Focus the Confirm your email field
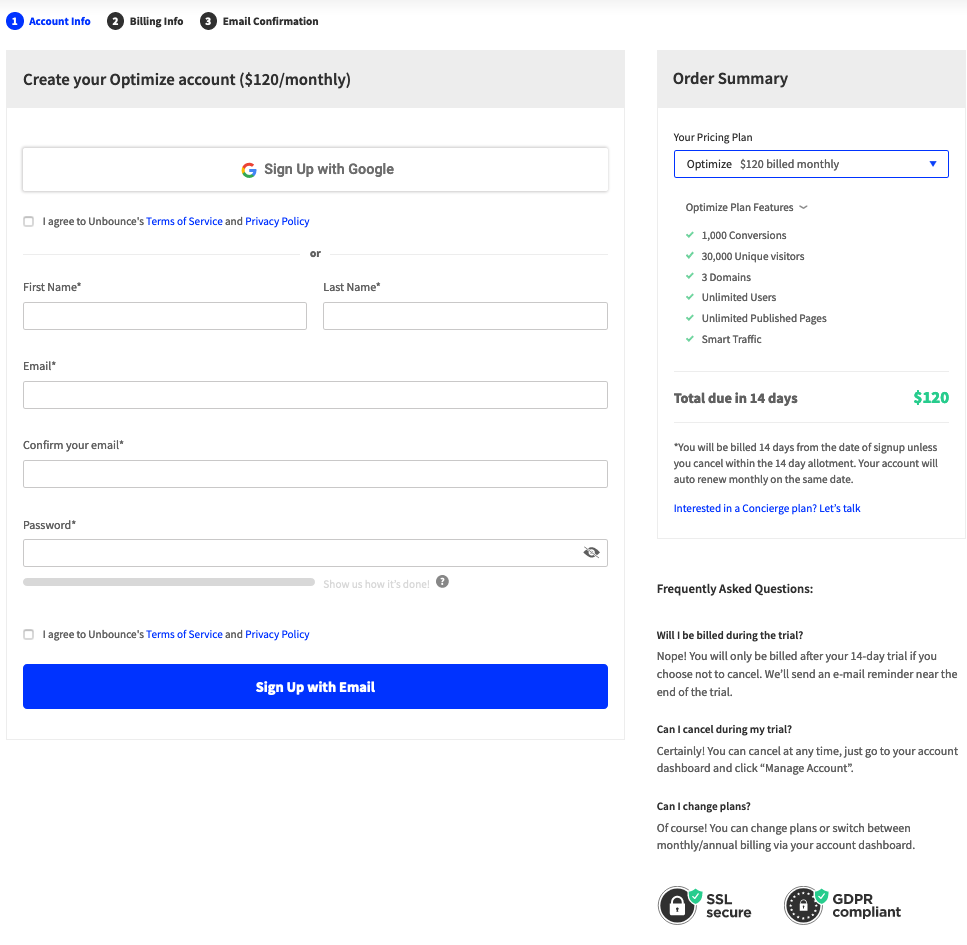This screenshot has height=945, width=967. click(315, 474)
